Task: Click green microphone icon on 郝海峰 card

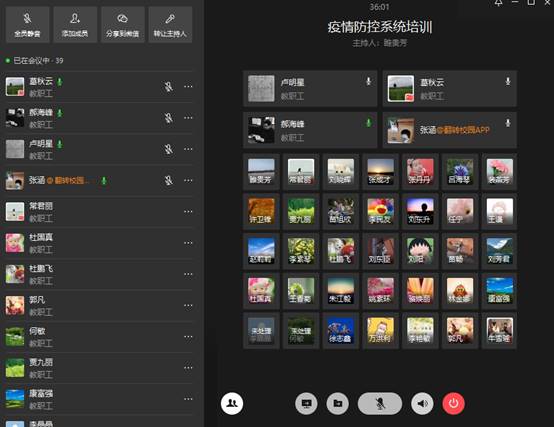Action: tap(368, 123)
